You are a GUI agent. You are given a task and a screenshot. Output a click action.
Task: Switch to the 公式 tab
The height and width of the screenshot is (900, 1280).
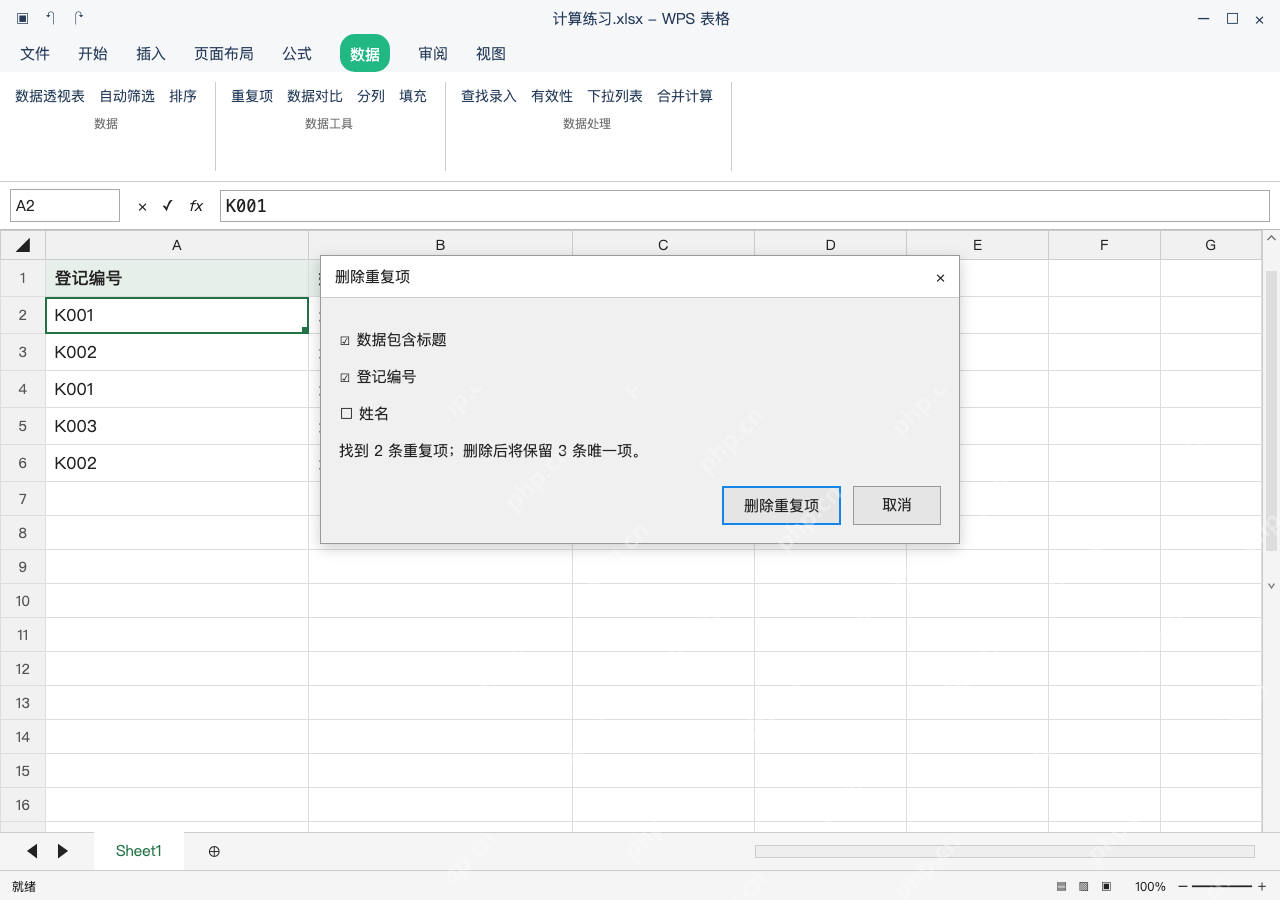pyautogui.click(x=297, y=54)
